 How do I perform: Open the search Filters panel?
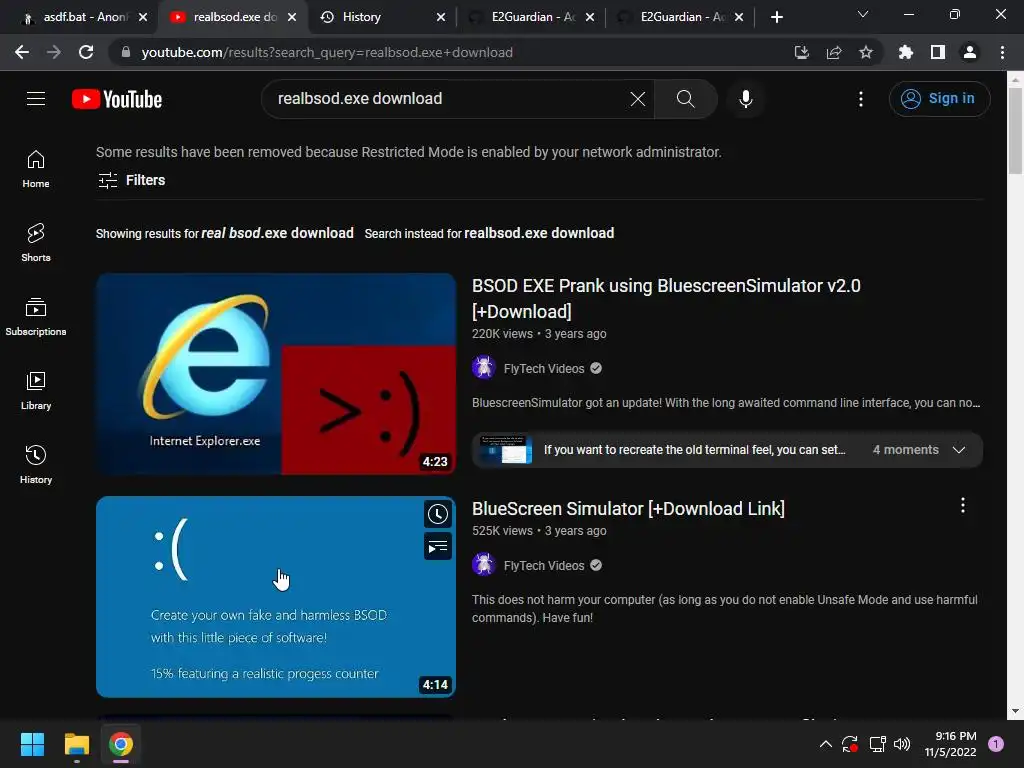click(x=131, y=180)
